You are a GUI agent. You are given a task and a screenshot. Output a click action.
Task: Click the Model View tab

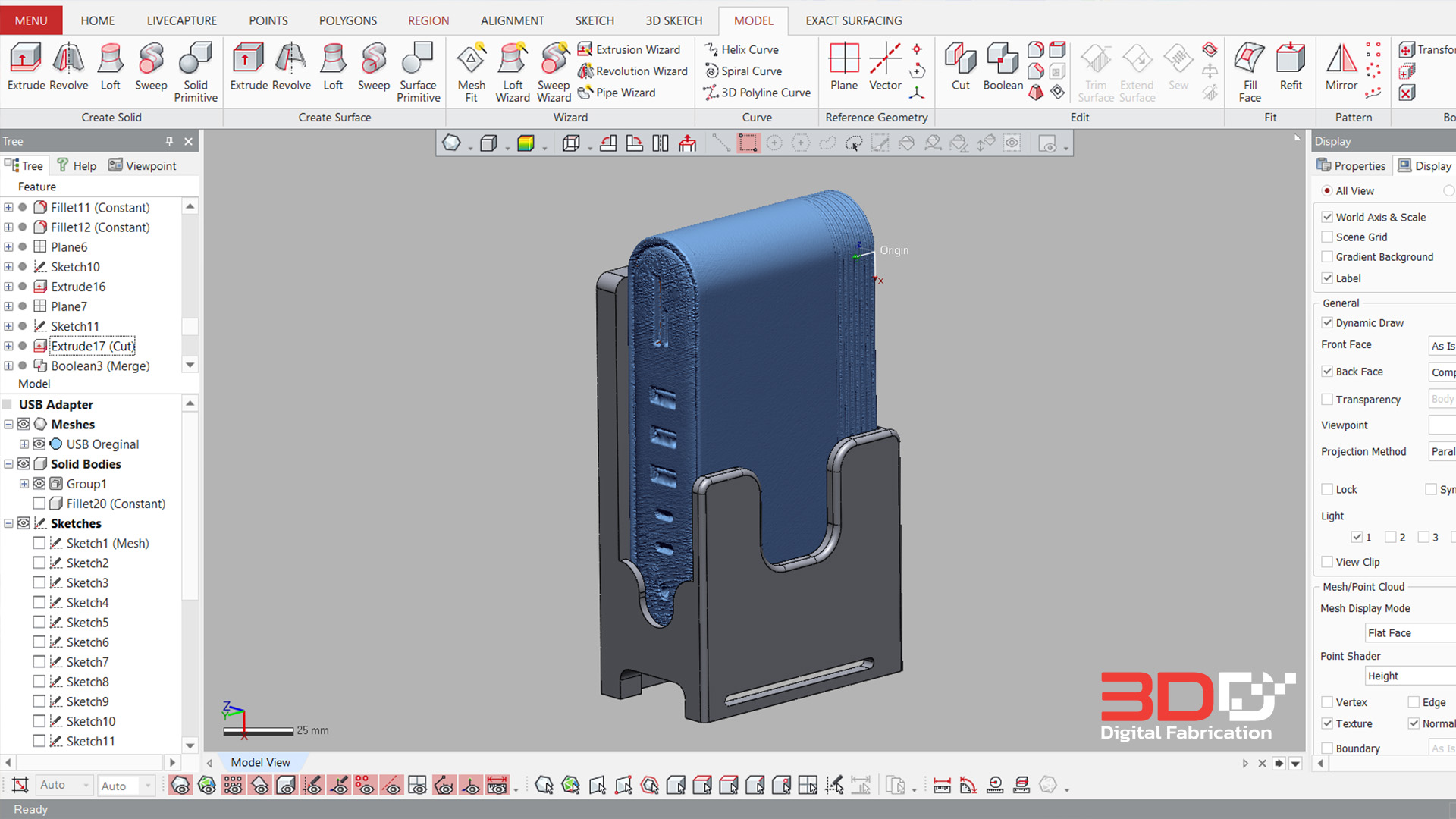[x=260, y=762]
